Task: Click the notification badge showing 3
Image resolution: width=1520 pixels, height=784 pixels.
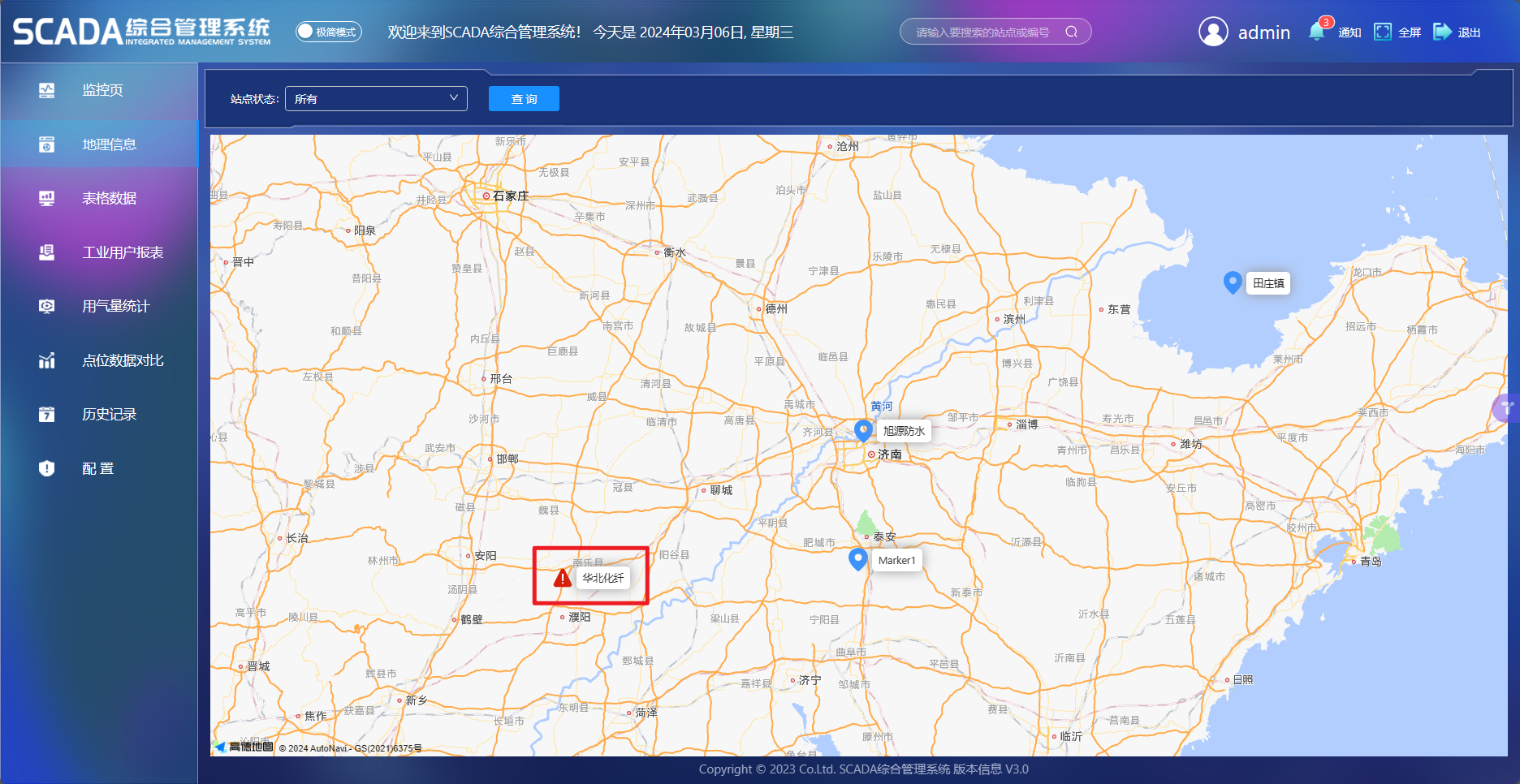Action: pos(1326,23)
